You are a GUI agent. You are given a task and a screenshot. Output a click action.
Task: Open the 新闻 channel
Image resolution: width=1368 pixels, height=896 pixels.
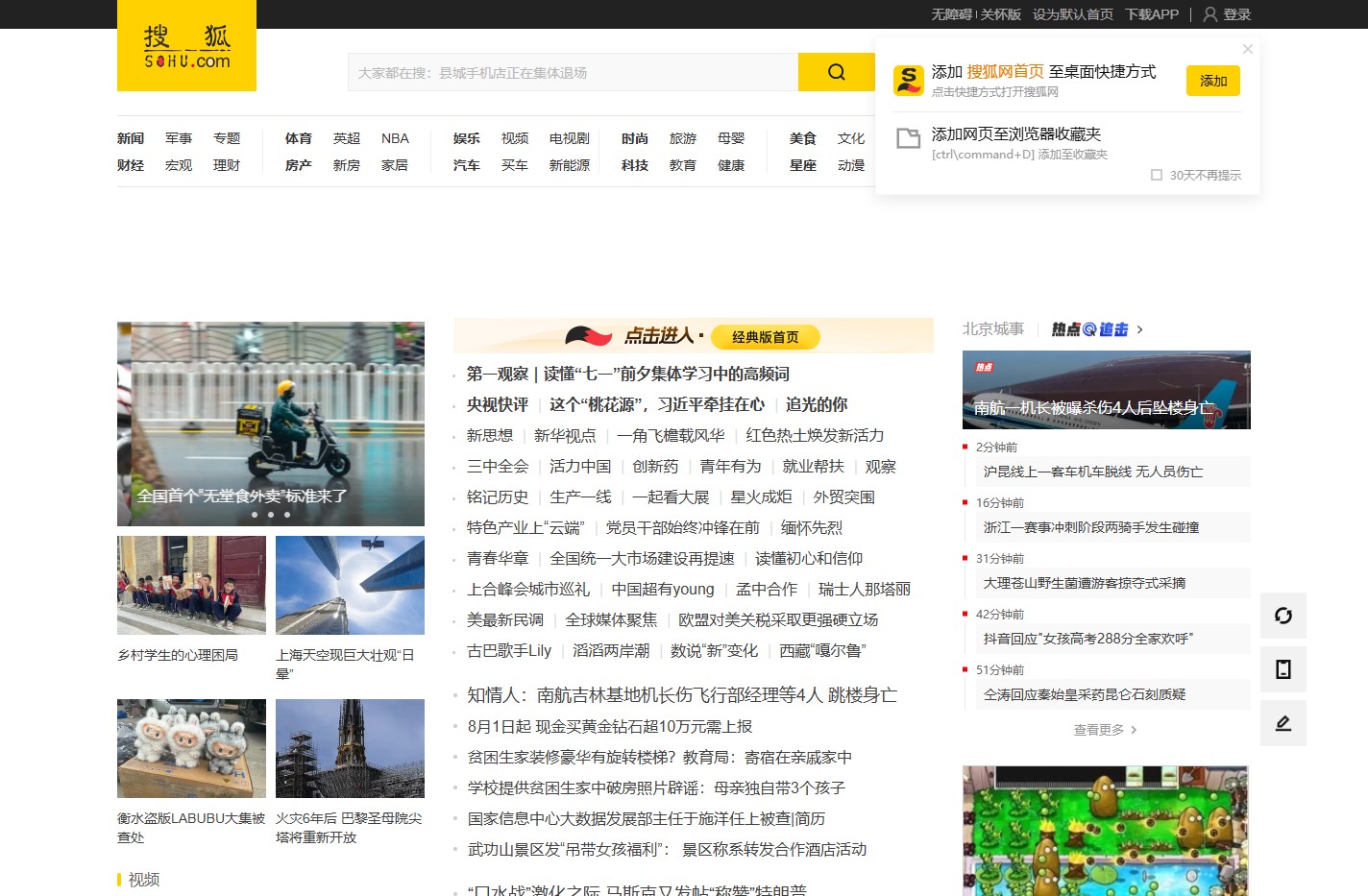(x=131, y=138)
